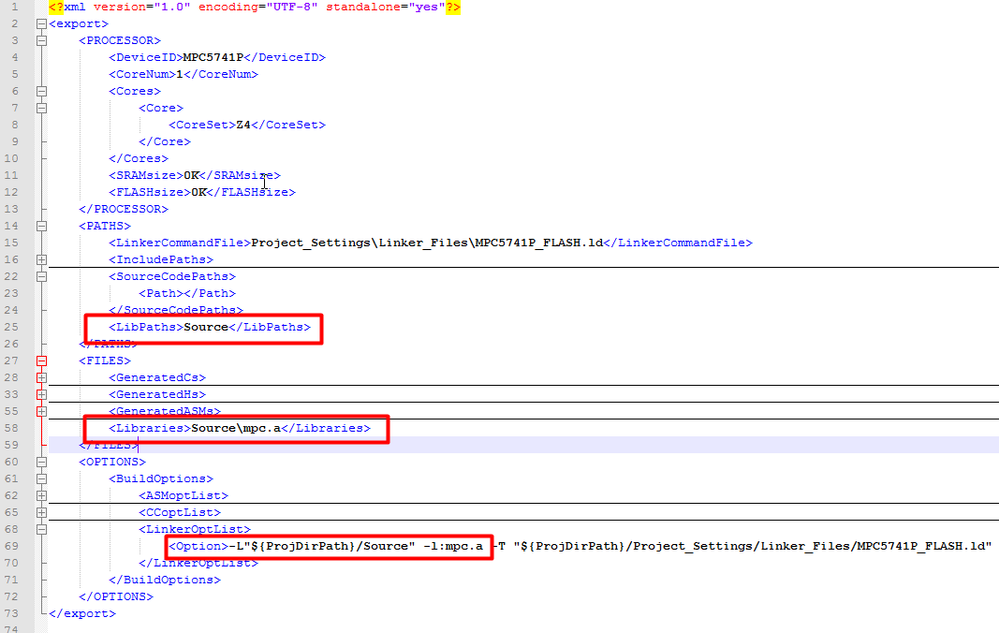Collapse the OPTIONS element fold
999x633 pixels.
41,461
